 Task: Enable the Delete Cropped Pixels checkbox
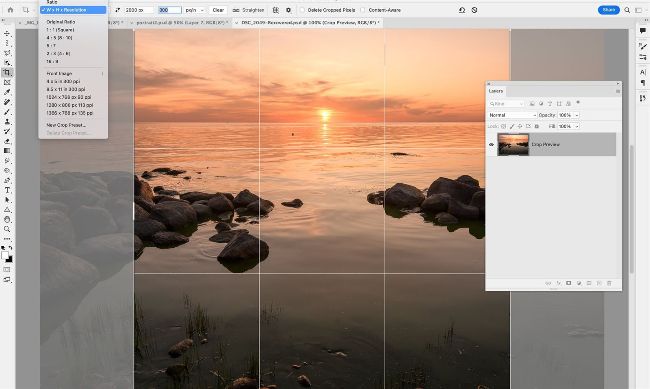[x=302, y=10]
